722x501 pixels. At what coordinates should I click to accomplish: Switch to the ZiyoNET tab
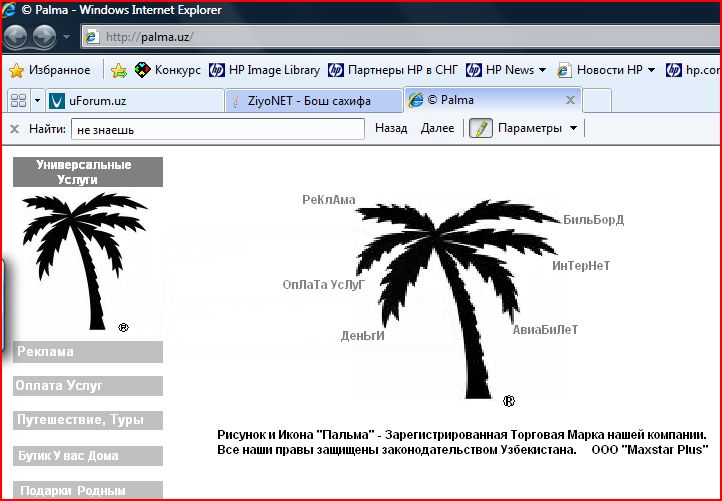click(x=310, y=100)
